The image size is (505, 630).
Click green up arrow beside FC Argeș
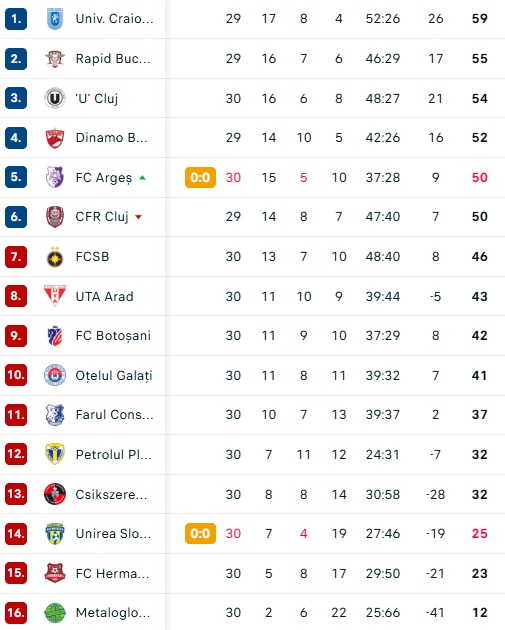coord(142,177)
